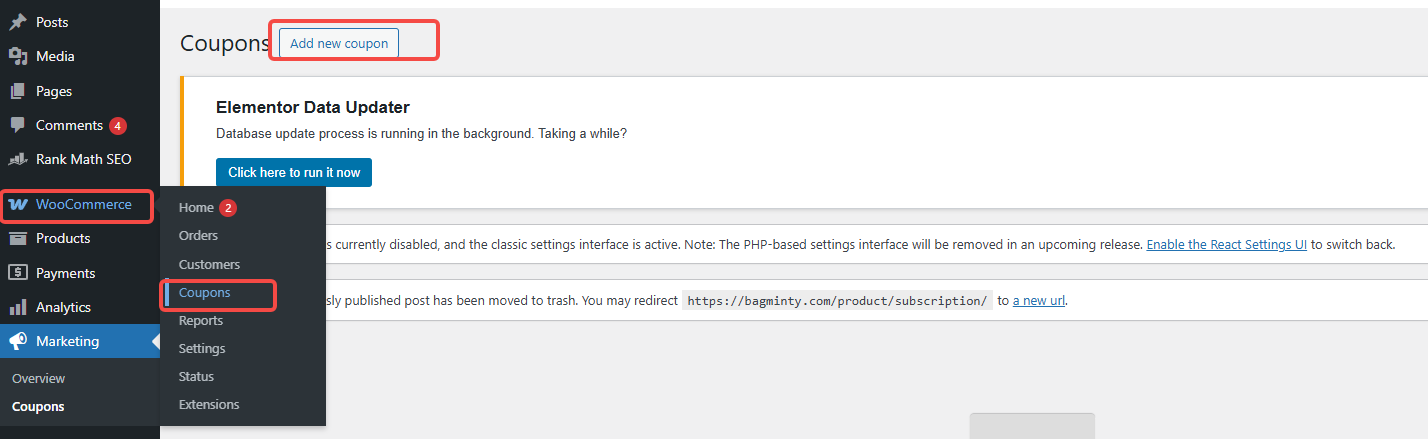Click the Payments dollar icon
This screenshot has height=439, width=1428.
pyautogui.click(x=17, y=273)
